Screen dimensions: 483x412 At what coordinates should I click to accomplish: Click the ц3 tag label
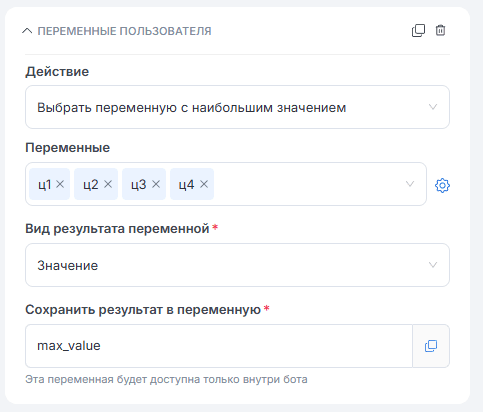(139, 184)
